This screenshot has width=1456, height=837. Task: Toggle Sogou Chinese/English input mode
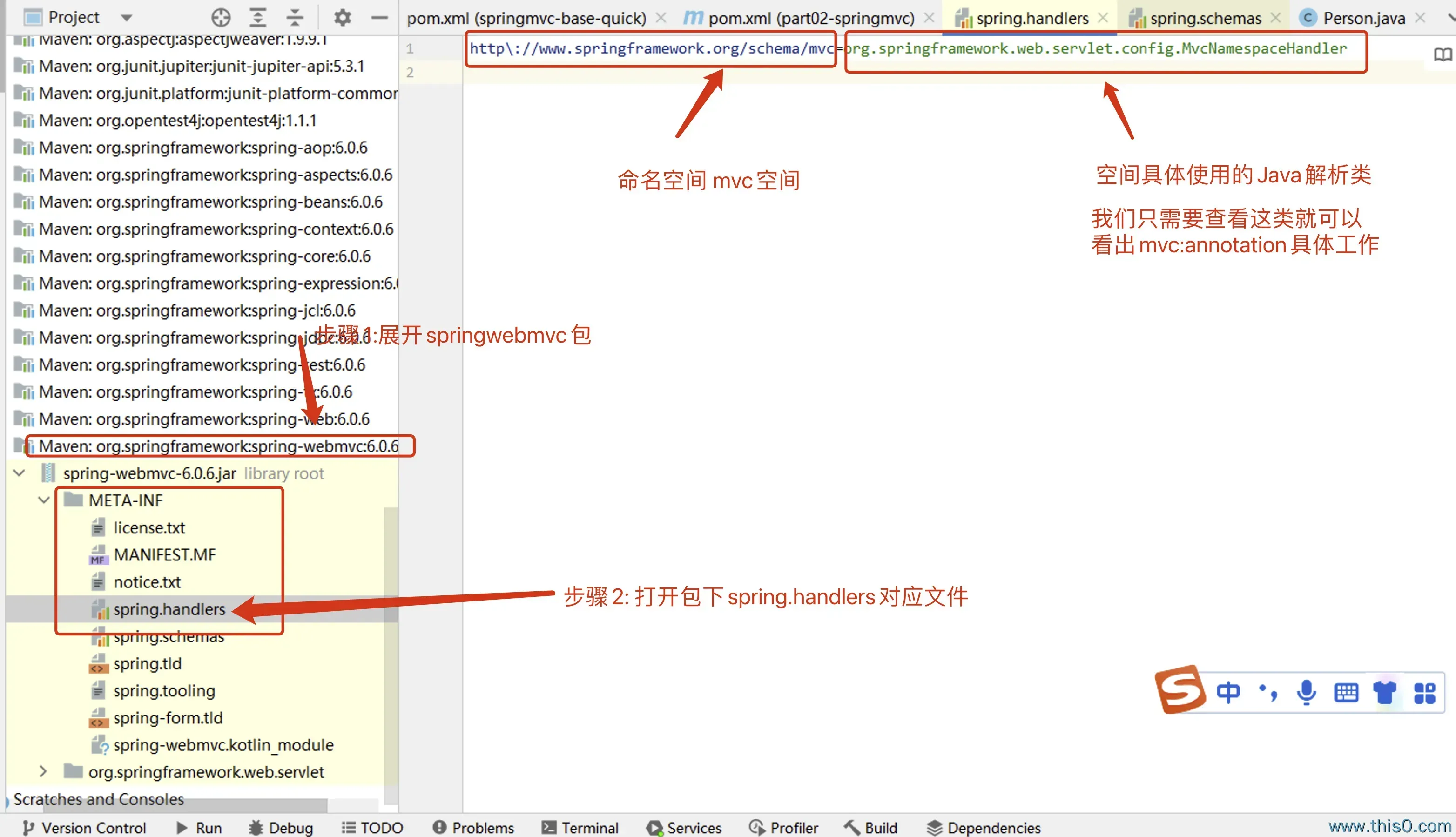click(1228, 692)
